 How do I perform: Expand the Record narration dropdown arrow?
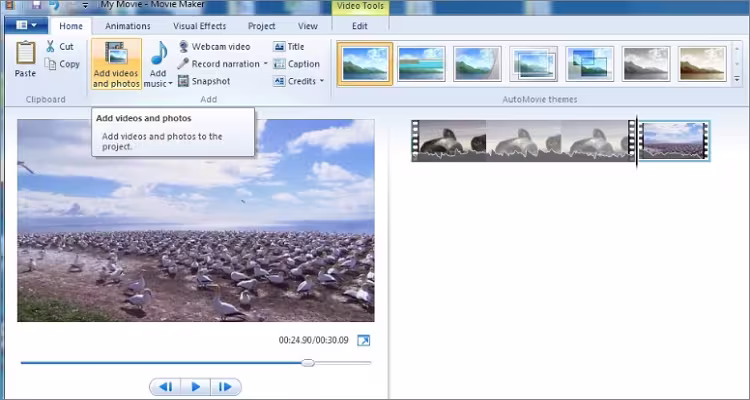click(265, 64)
